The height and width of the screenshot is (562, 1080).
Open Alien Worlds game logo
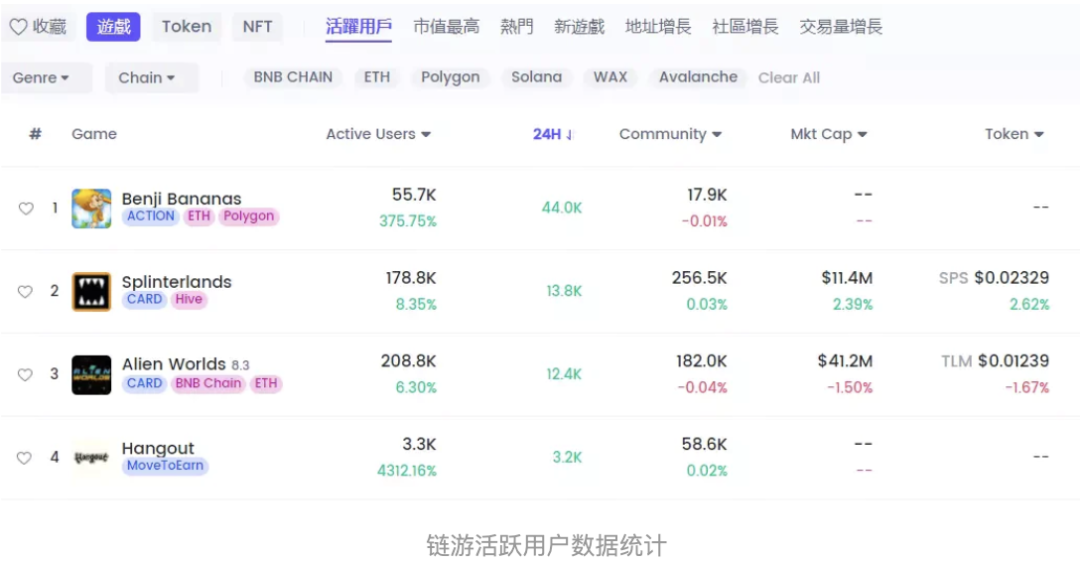click(x=92, y=374)
